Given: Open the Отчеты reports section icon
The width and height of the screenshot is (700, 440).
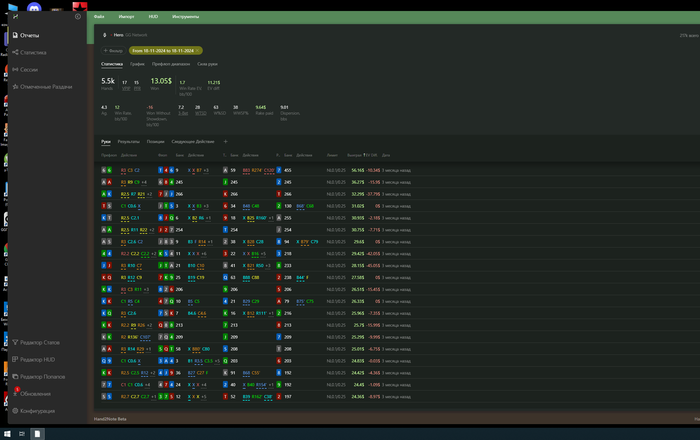Looking at the screenshot, I should 14,35.
